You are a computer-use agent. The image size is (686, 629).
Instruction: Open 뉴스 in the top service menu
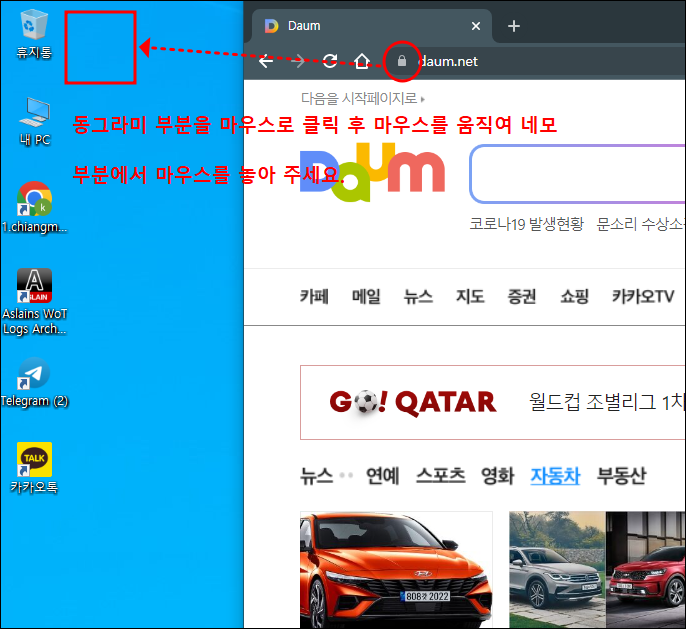pyautogui.click(x=418, y=297)
